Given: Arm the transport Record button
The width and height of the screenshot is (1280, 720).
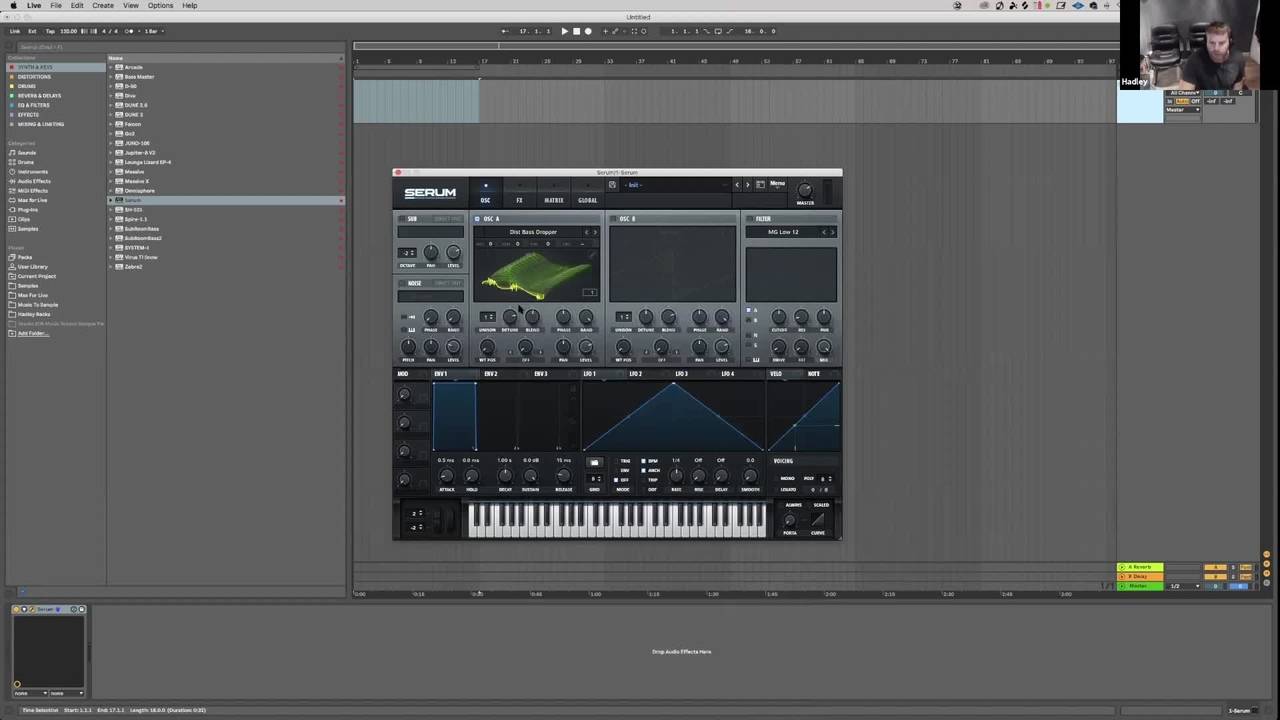Looking at the screenshot, I should (588, 31).
